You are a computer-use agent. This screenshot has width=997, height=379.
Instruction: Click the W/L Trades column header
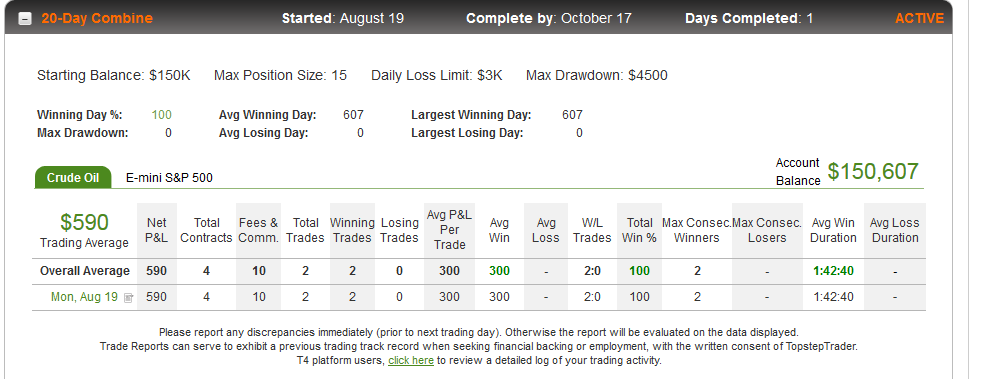pyautogui.click(x=592, y=230)
